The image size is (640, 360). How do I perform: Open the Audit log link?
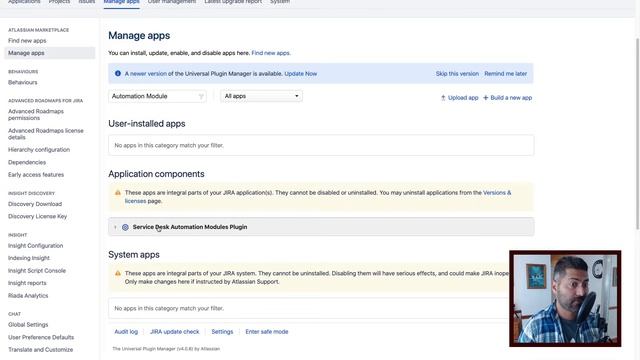pyautogui.click(x=126, y=332)
